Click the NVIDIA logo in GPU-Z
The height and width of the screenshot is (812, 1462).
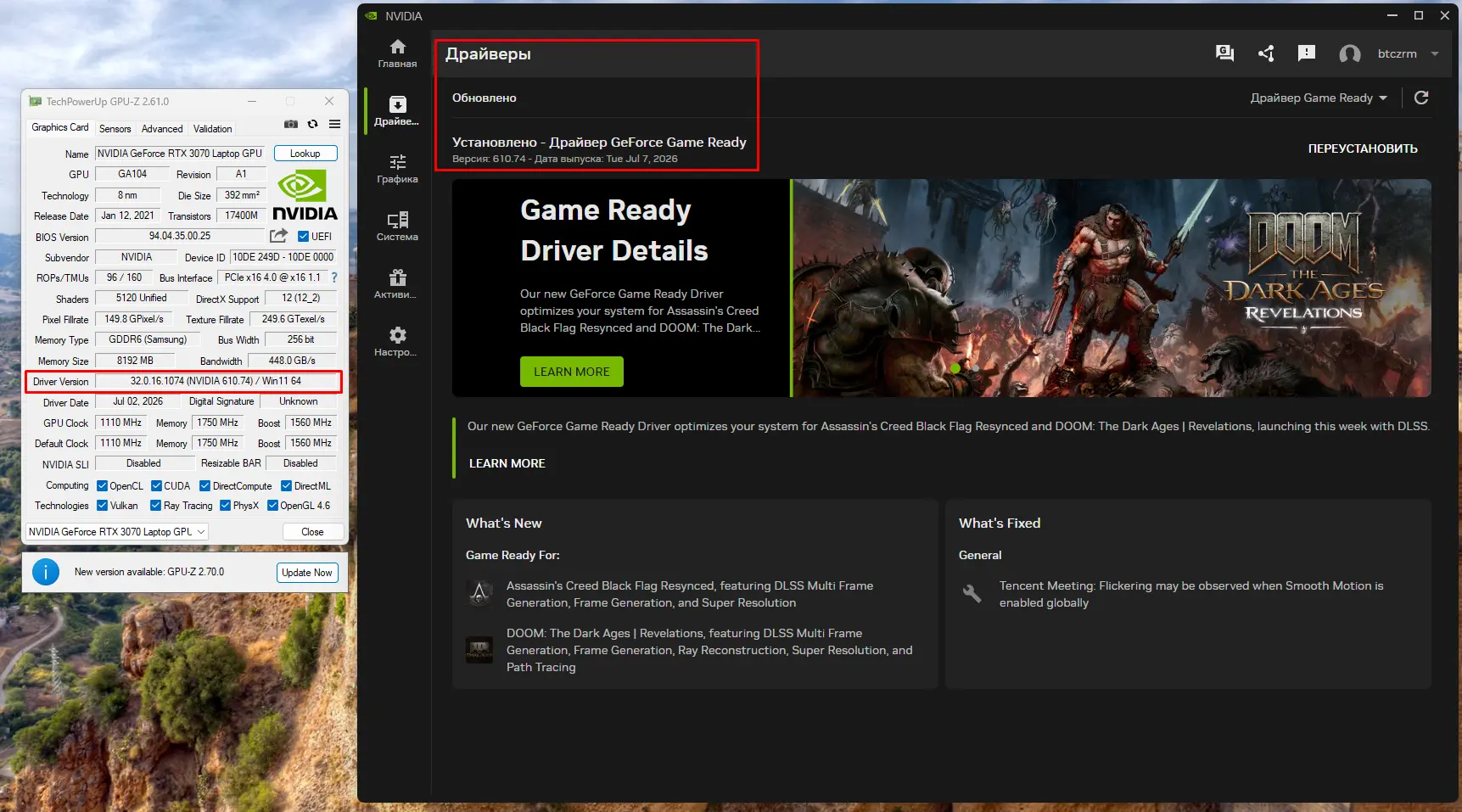[x=305, y=196]
